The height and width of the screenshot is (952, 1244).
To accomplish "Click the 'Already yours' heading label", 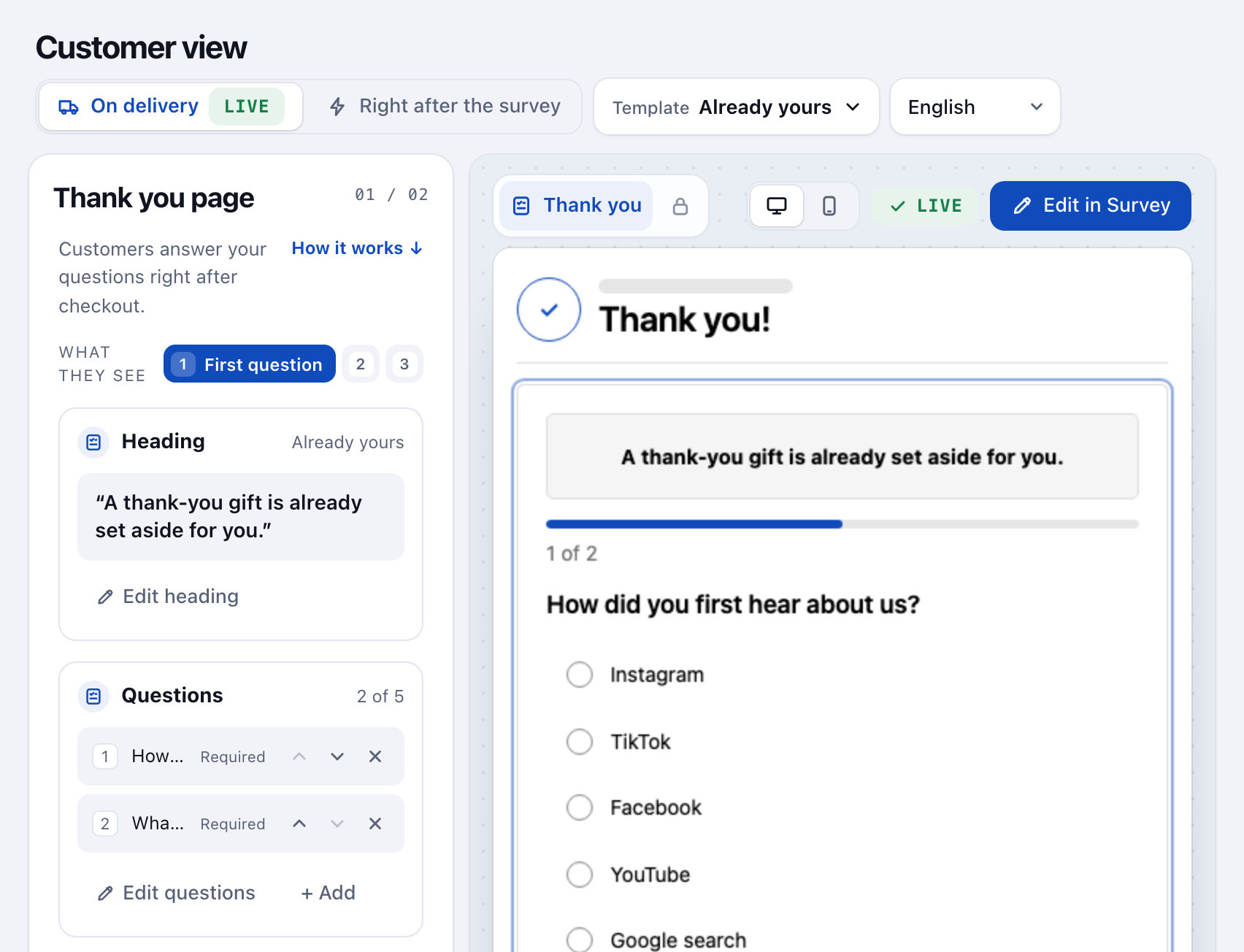I will [348, 442].
